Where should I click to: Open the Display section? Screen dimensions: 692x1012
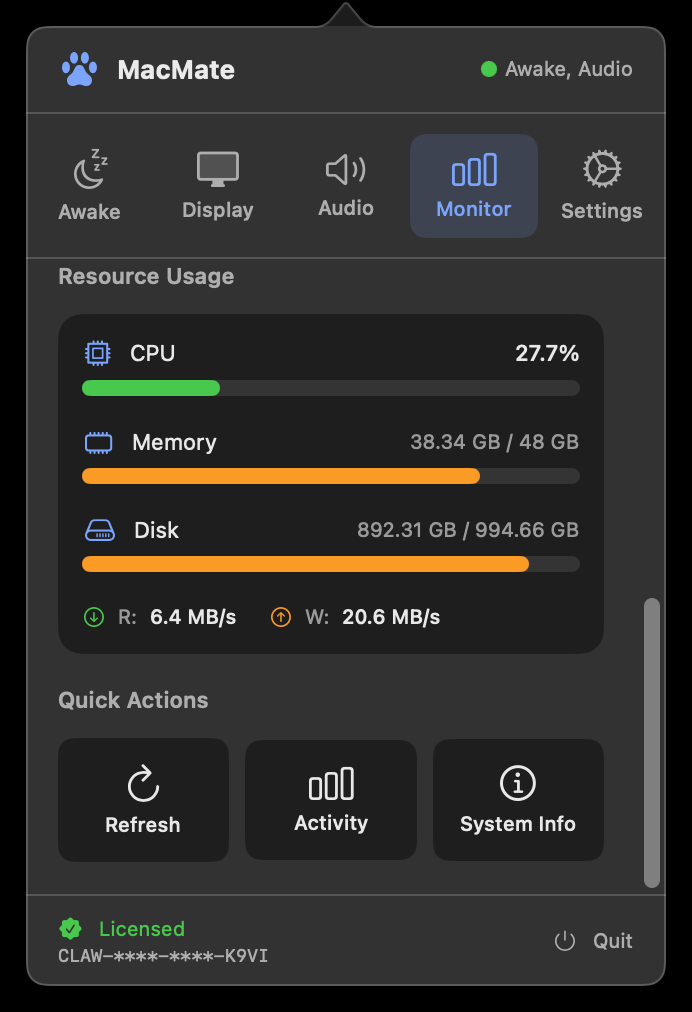(x=217, y=186)
